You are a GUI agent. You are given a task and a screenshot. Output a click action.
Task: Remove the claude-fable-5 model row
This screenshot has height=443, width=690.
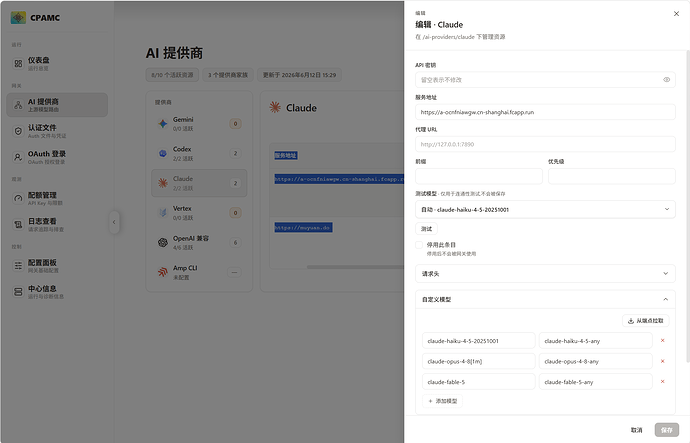(662, 381)
